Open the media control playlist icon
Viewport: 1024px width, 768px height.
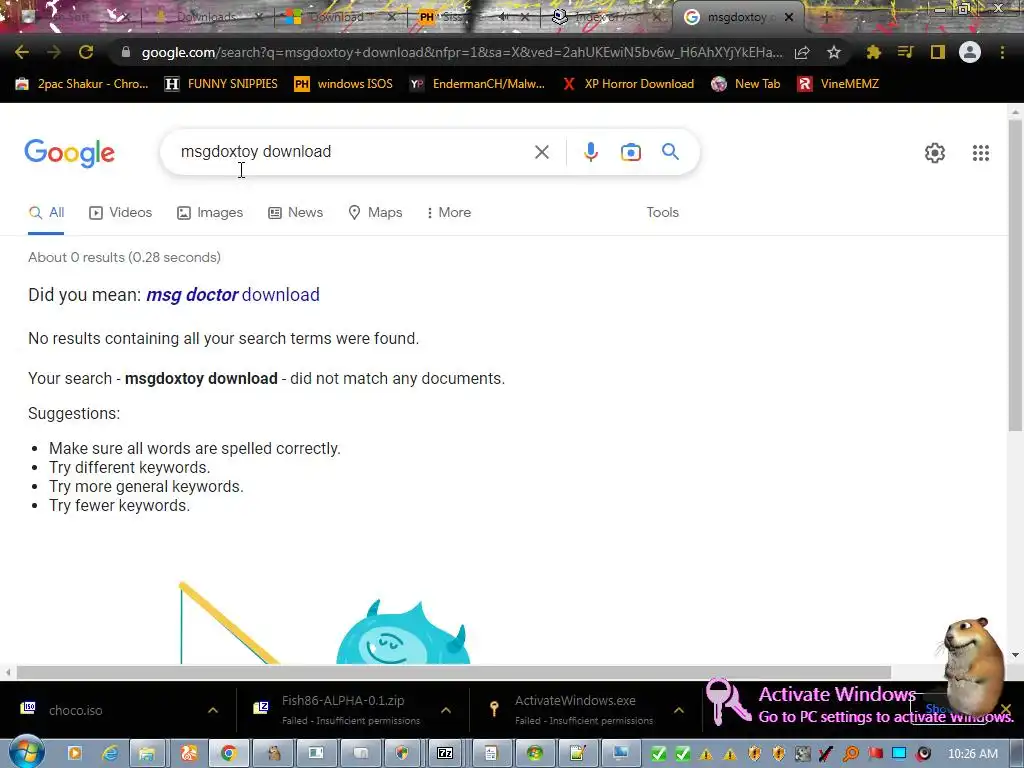tap(905, 52)
